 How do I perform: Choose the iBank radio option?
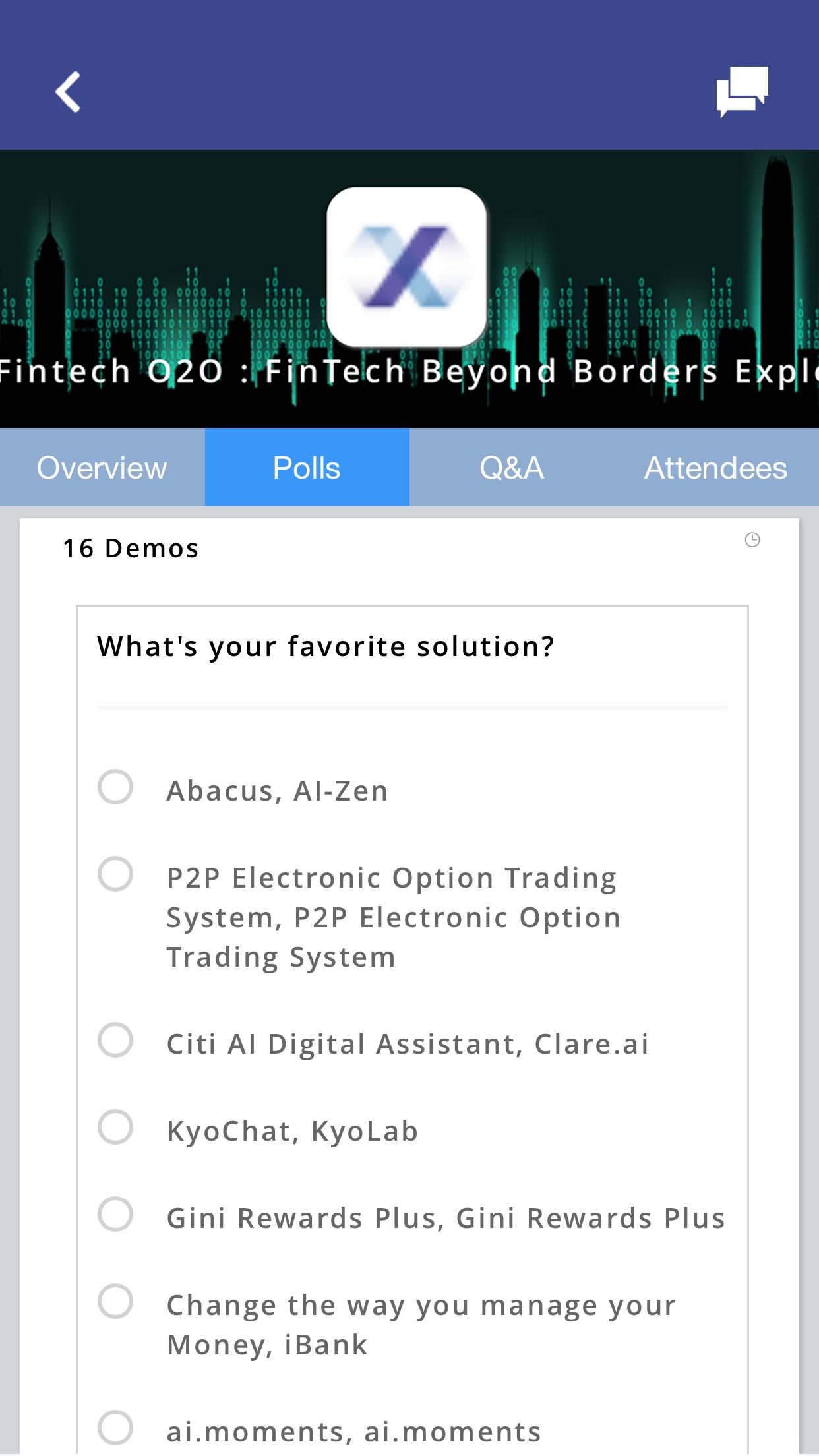[x=115, y=1301]
